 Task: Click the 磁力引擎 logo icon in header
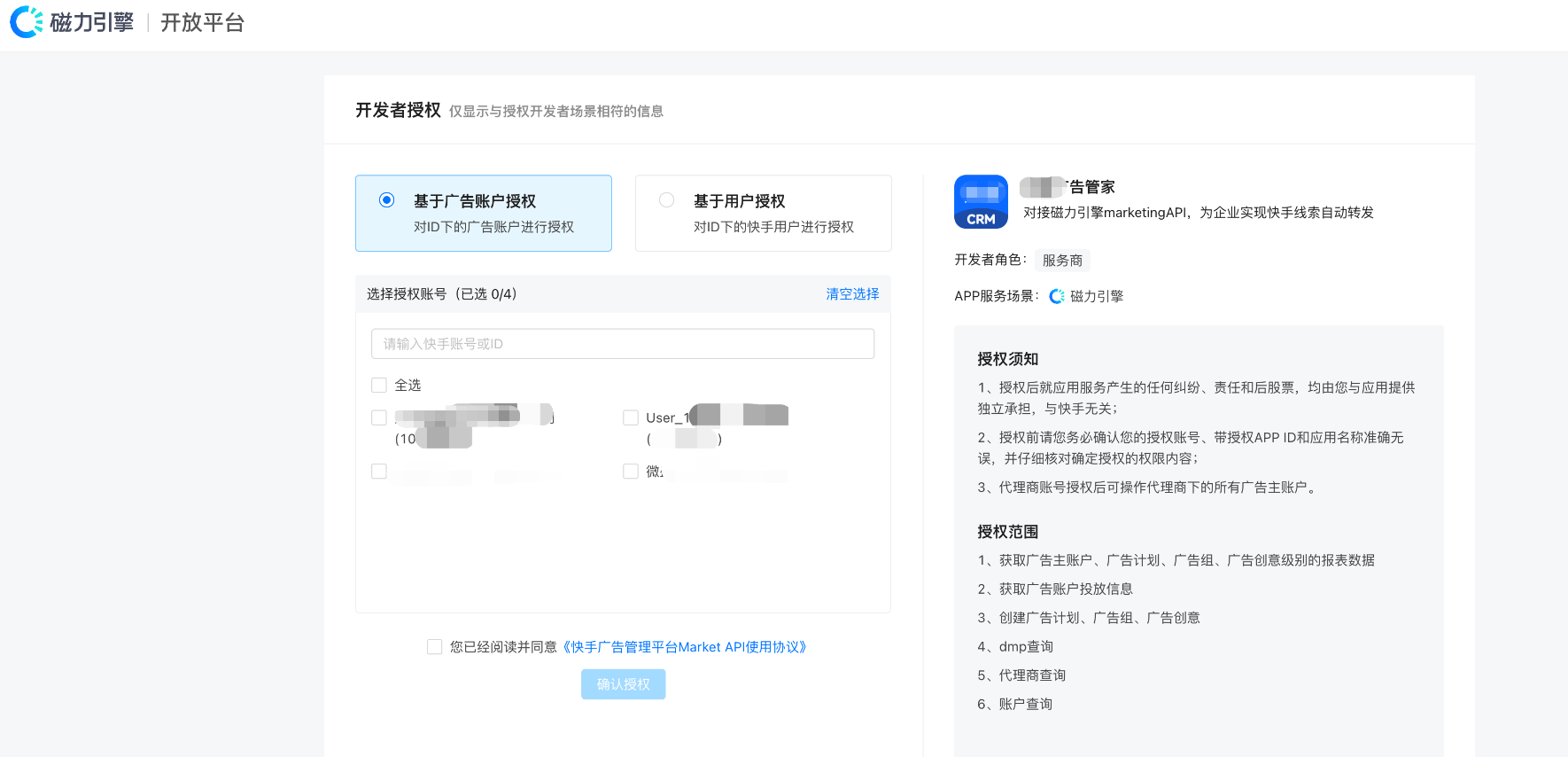tap(27, 22)
